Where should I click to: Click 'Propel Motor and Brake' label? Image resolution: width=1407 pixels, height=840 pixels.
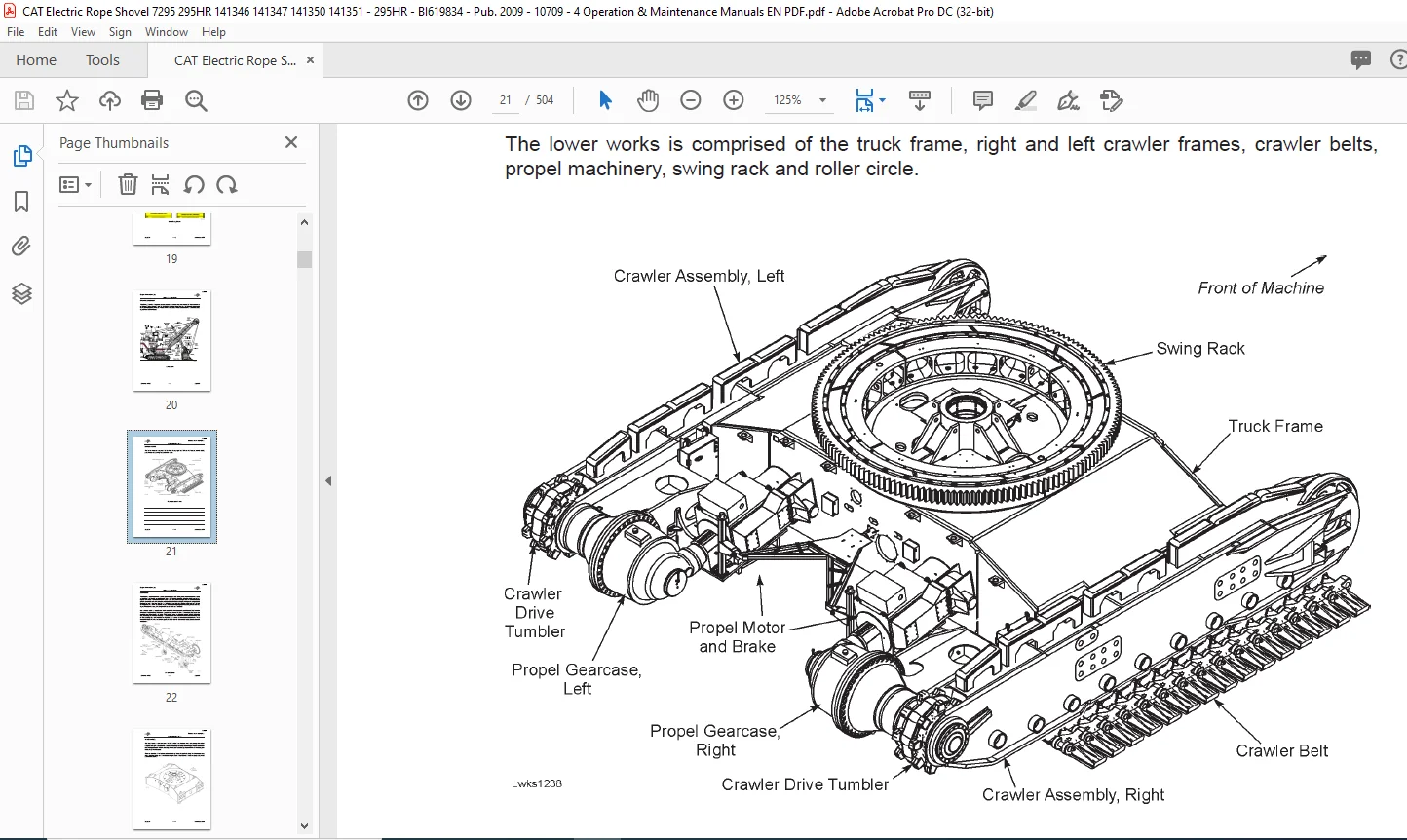tap(737, 637)
